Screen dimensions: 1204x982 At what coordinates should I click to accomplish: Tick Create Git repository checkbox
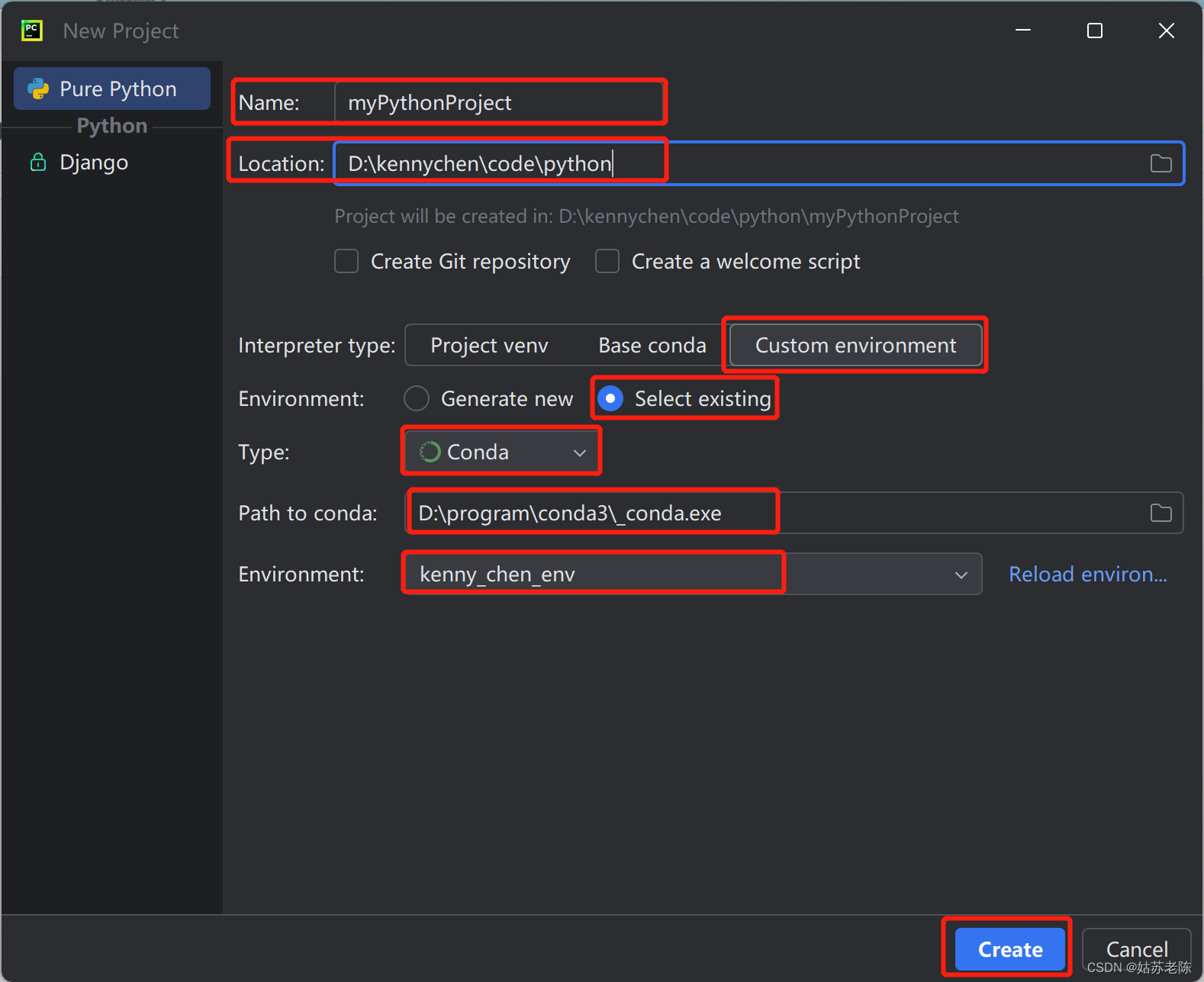346,261
